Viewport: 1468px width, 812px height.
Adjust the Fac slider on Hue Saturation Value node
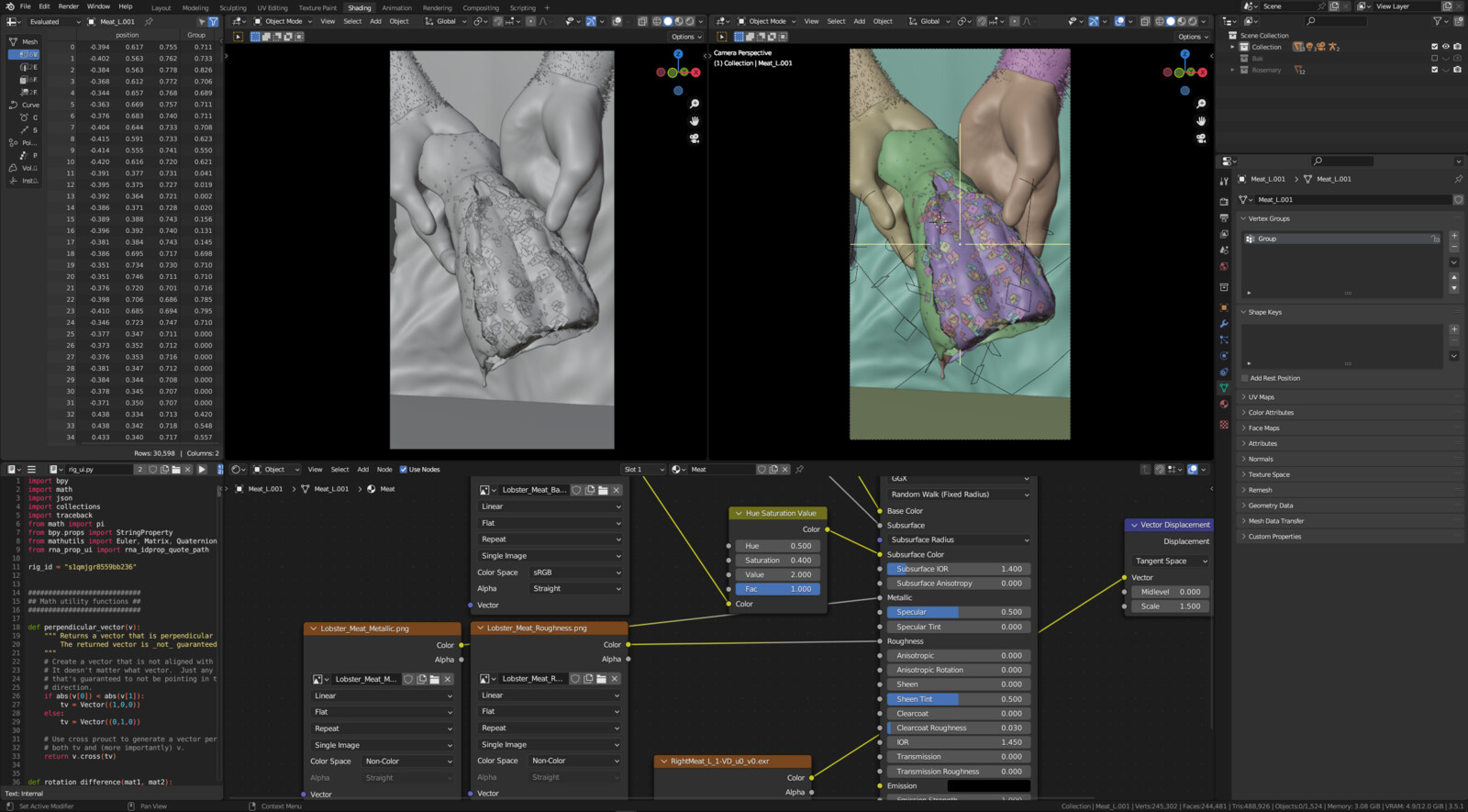[778, 589]
